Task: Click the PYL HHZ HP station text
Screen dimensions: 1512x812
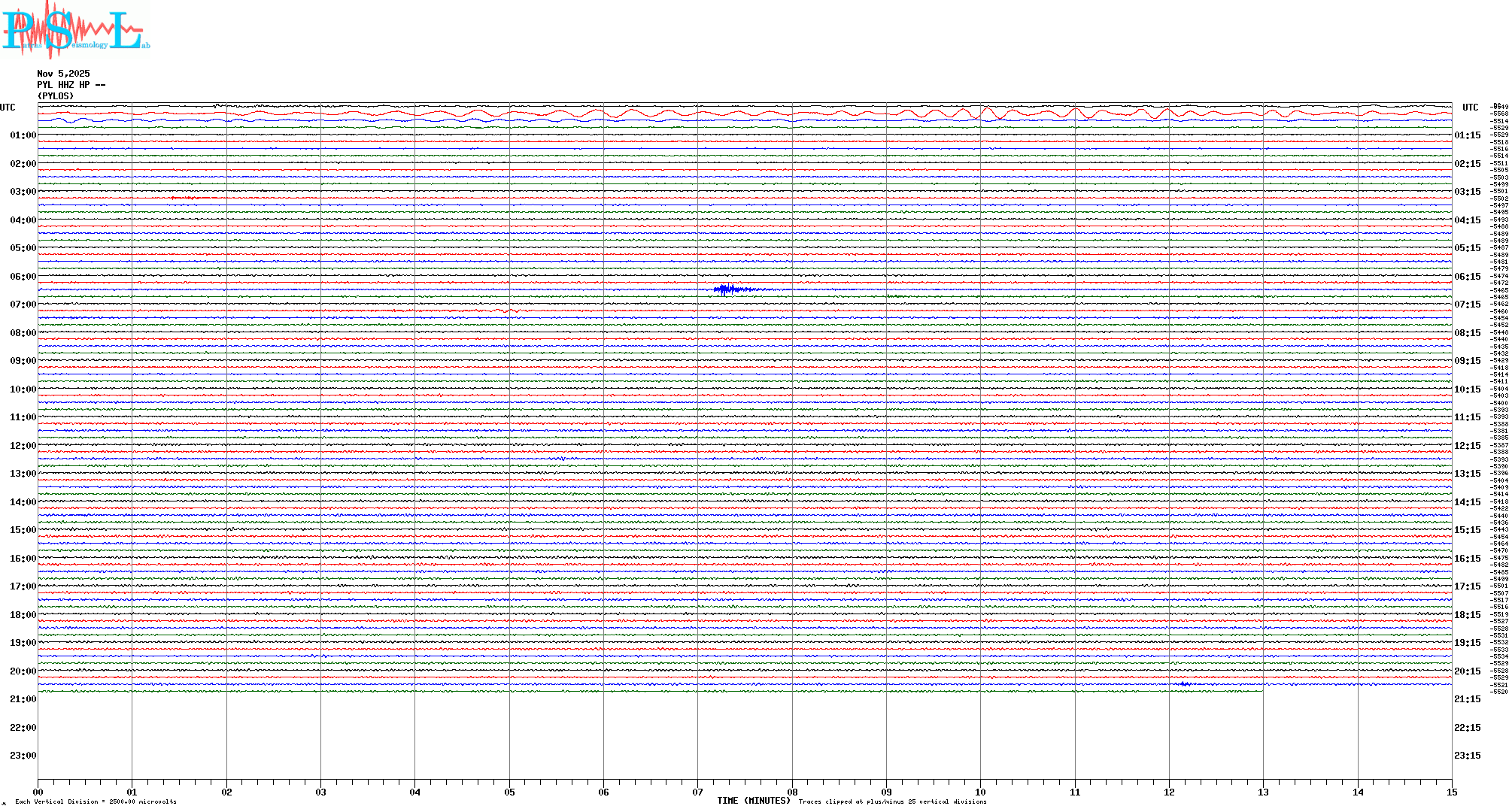Action: coord(71,85)
